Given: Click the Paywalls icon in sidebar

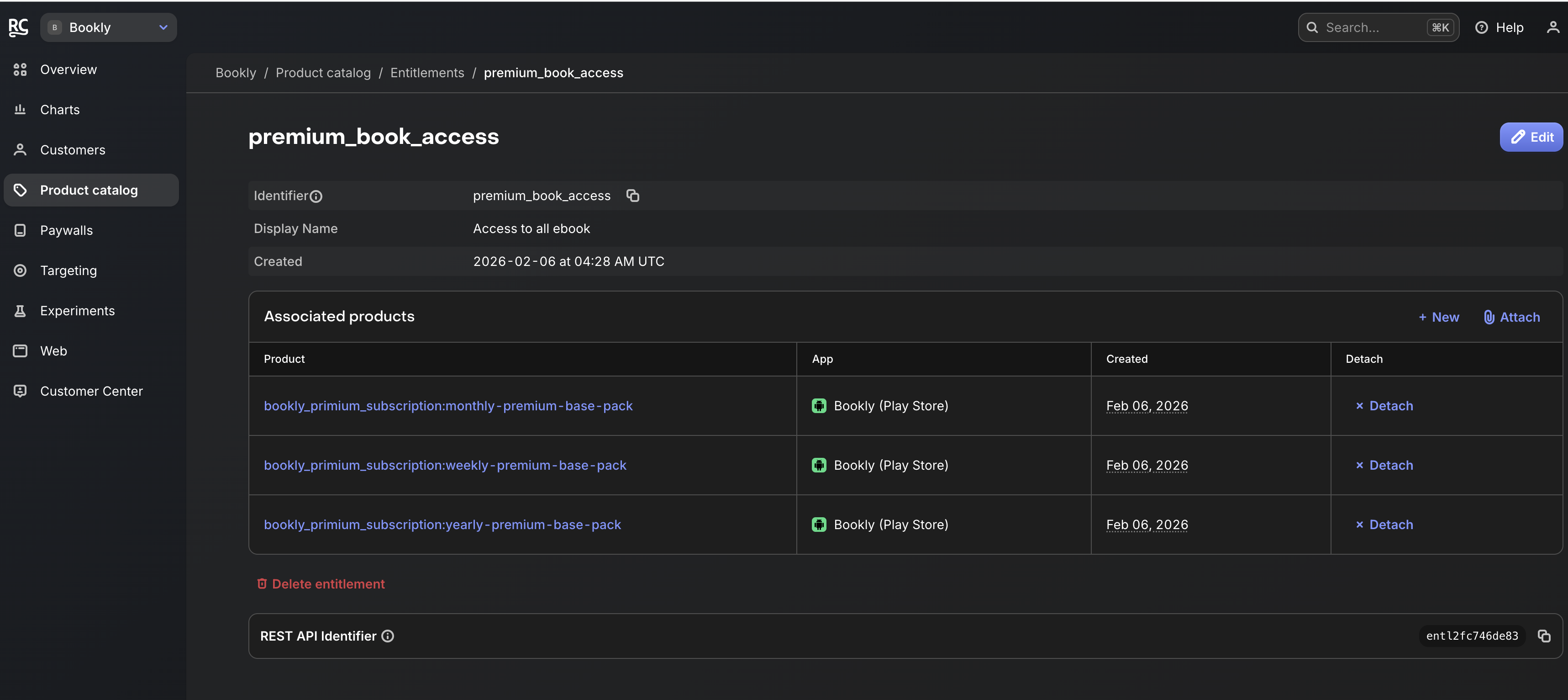Looking at the screenshot, I should click(x=20, y=230).
